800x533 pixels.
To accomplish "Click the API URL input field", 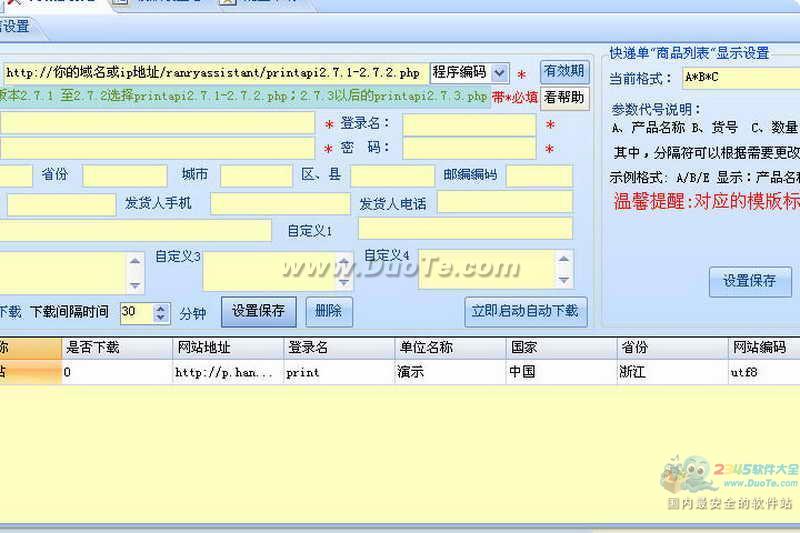I will tap(215, 73).
